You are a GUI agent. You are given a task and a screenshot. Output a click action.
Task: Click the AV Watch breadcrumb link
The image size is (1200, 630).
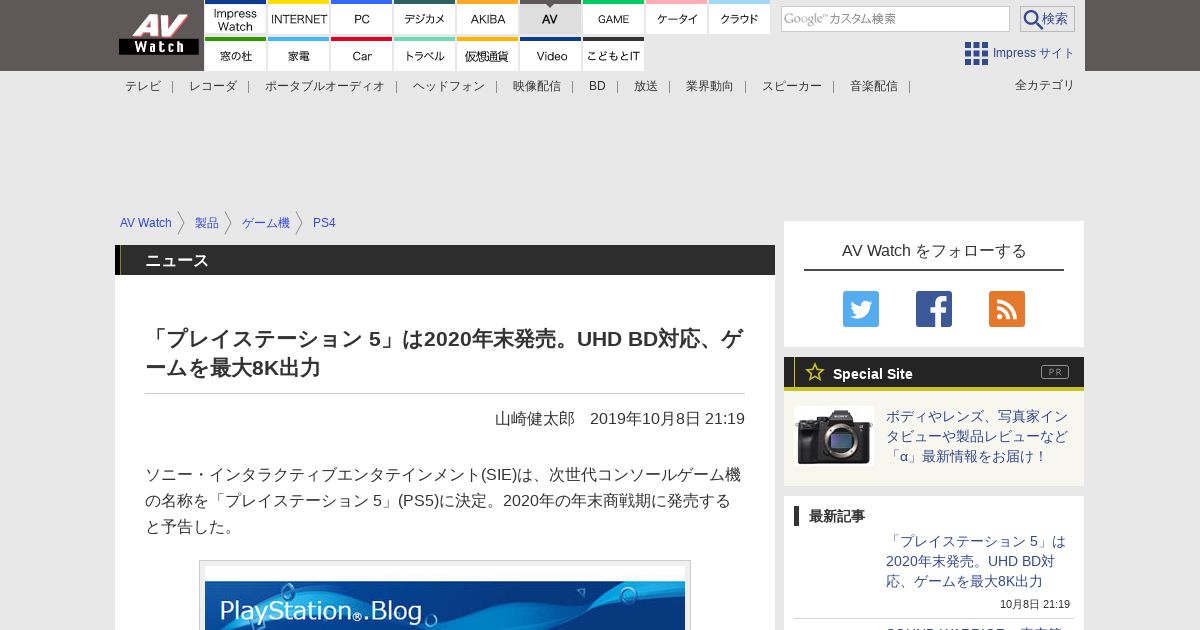[146, 223]
